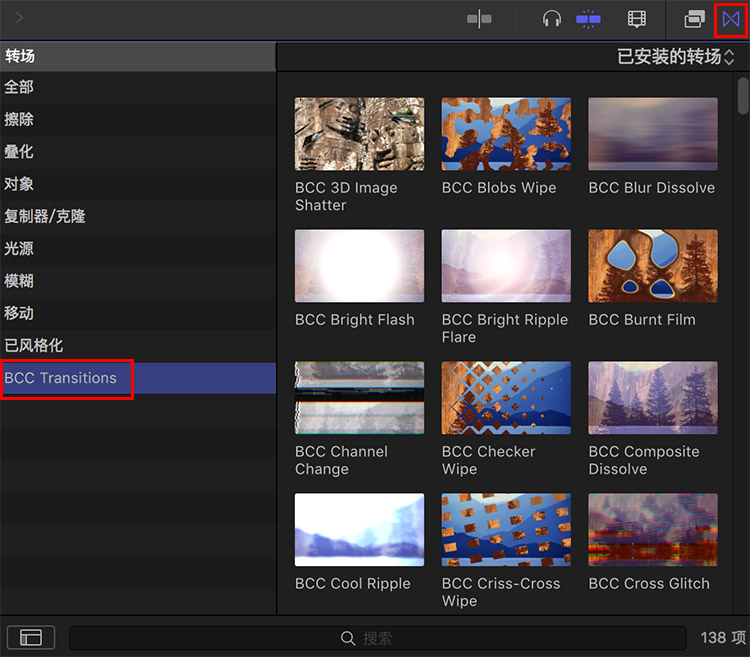Select BCC Bright Flash thumbnail
Viewport: 750px width, 657px height.
coord(359,266)
